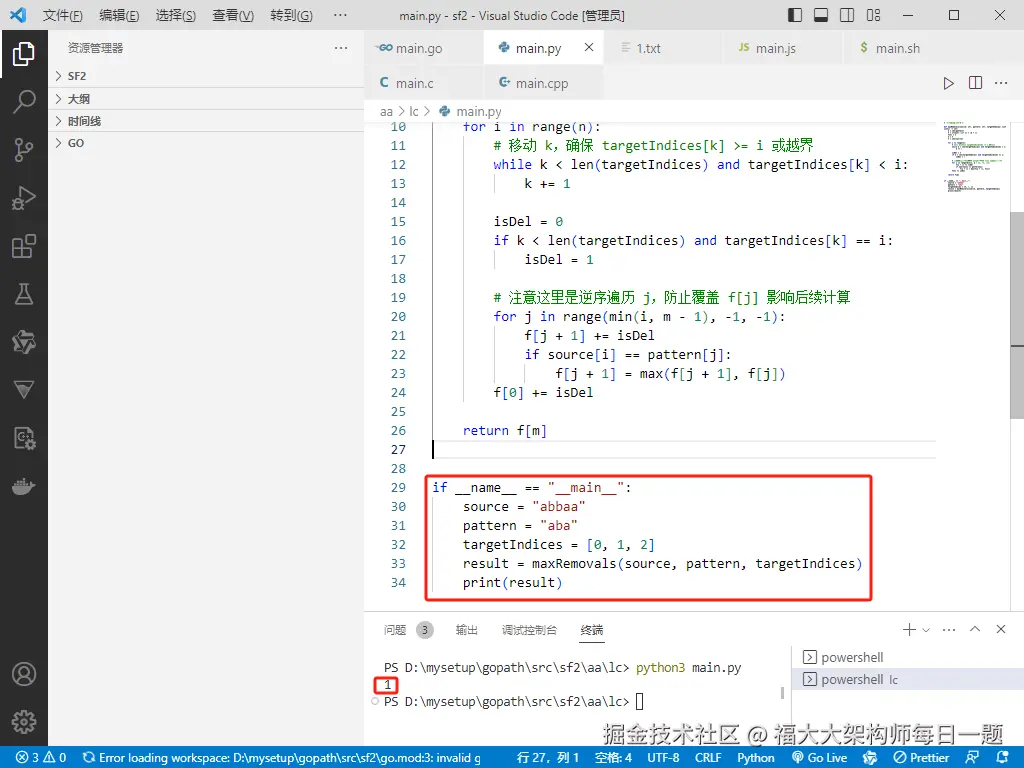Add a new terminal with plus icon
The width and height of the screenshot is (1024, 768).
[908, 630]
